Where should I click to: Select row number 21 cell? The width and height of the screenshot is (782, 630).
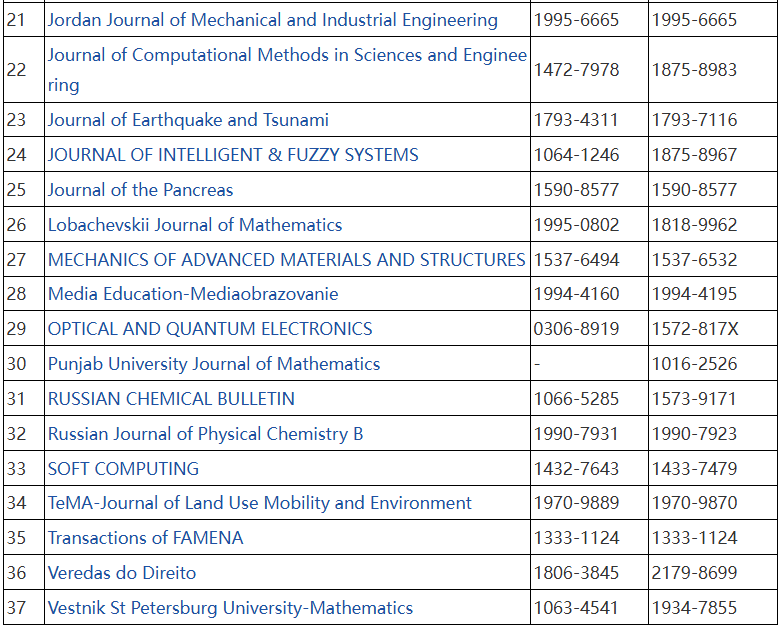[x=24, y=20]
